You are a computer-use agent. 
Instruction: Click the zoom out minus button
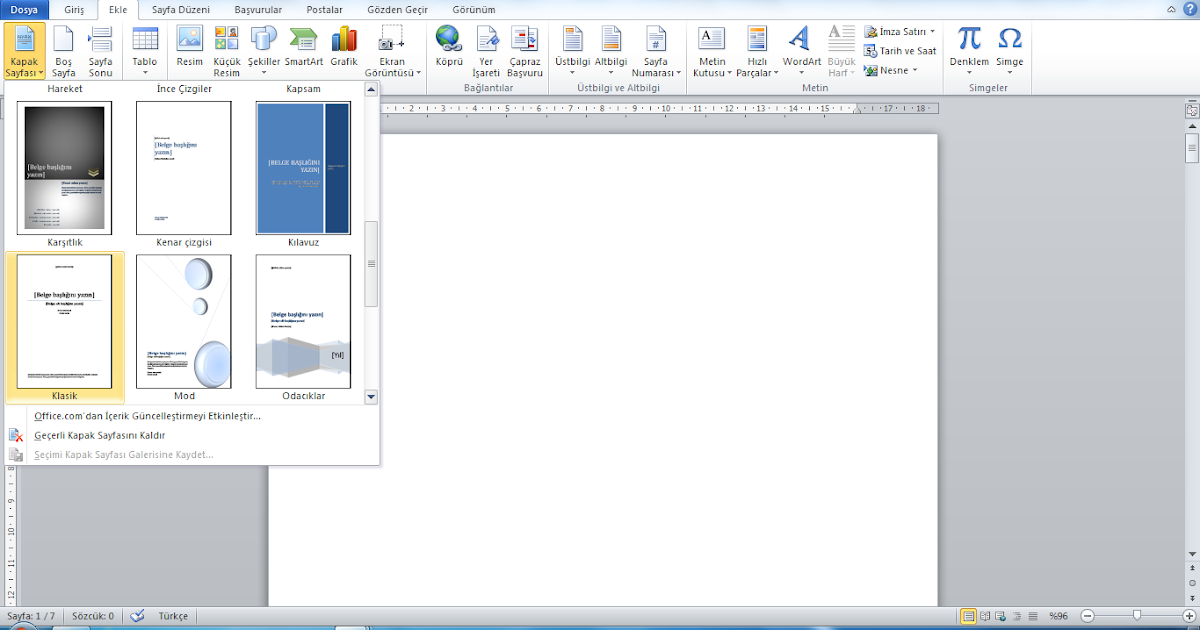(1087, 616)
